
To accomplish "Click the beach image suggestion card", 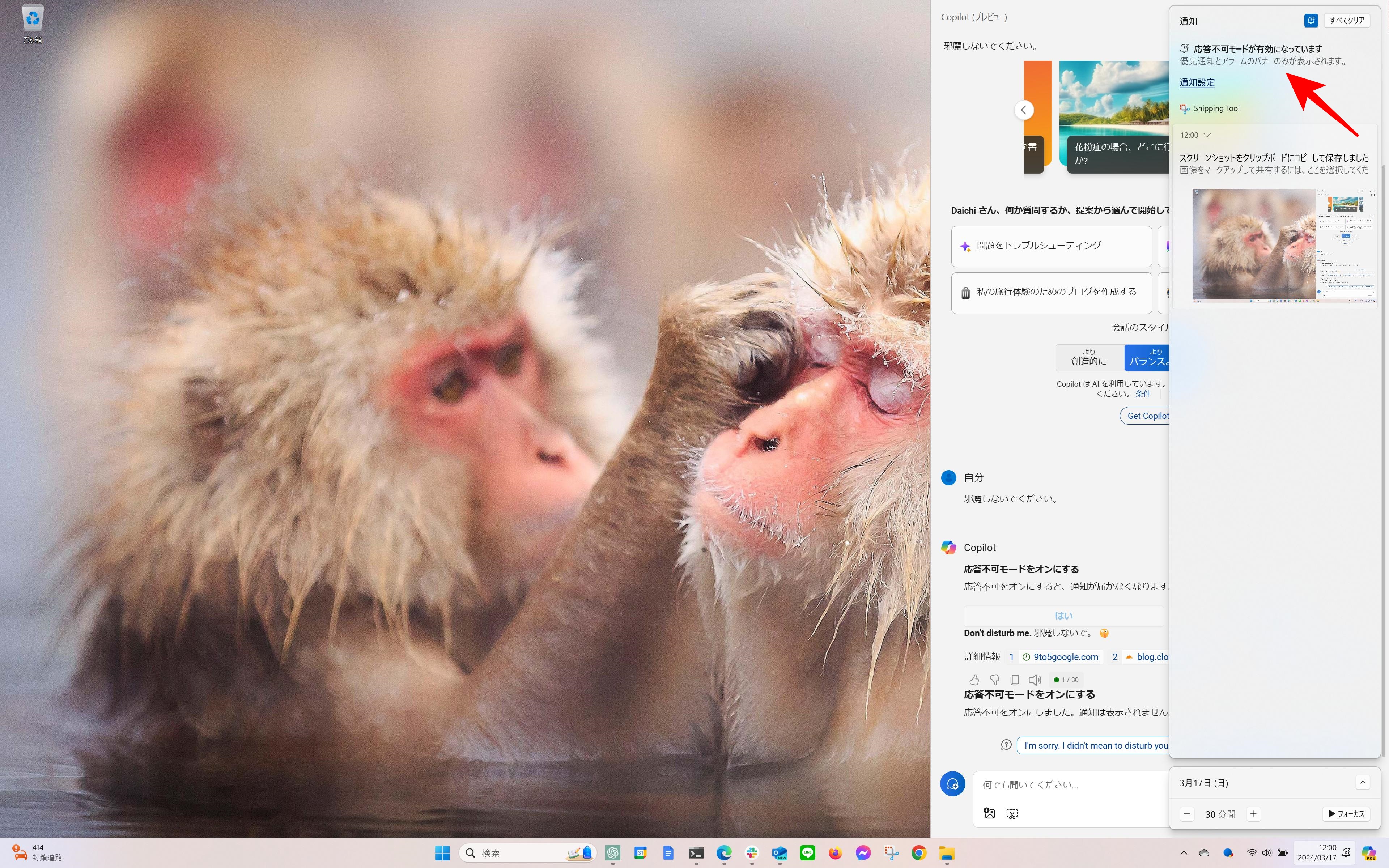I will point(1114,116).
